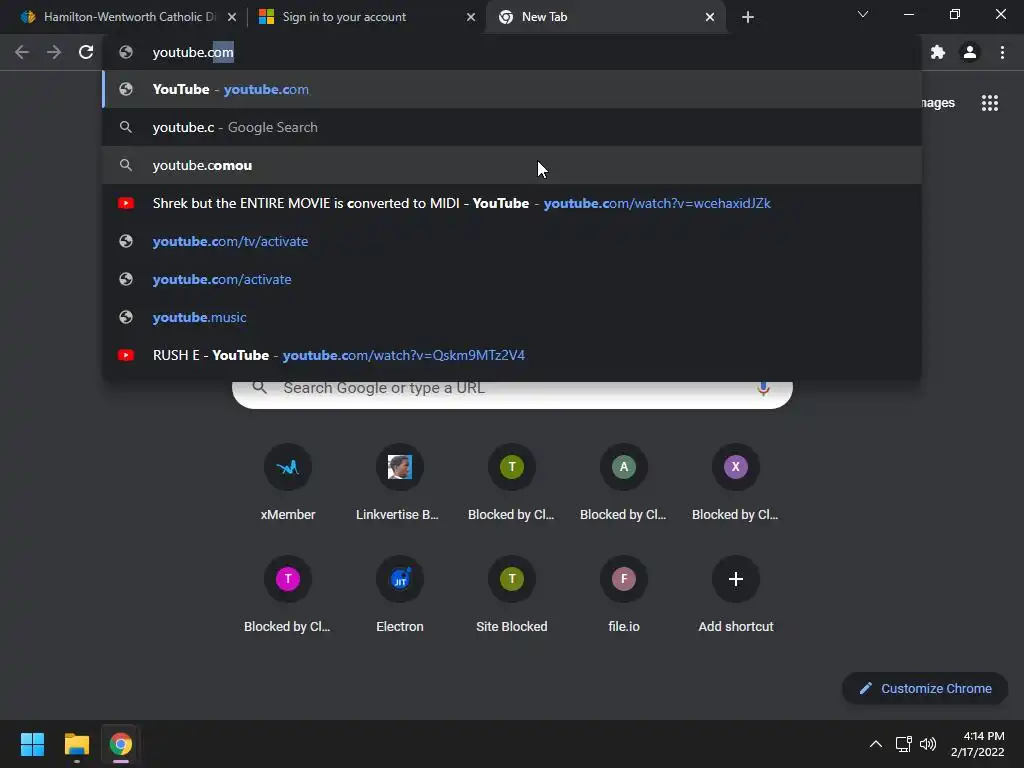Screen dimensions: 1024x768
Task: Open the green T Blocked by Cl... shortcut
Action: pyautogui.click(x=512, y=483)
